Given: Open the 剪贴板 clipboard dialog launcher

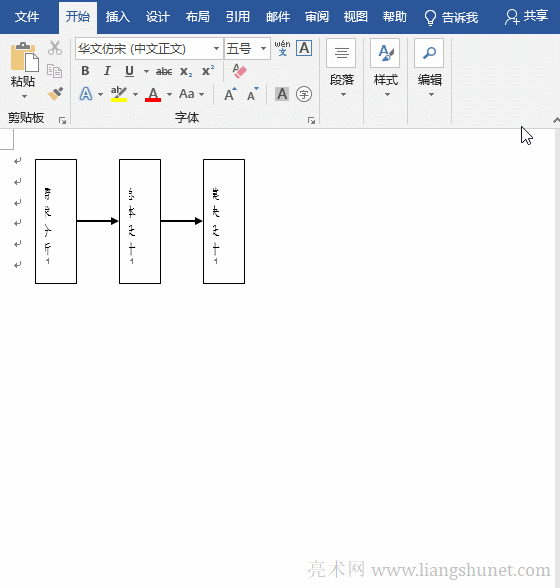Looking at the screenshot, I should 62,120.
